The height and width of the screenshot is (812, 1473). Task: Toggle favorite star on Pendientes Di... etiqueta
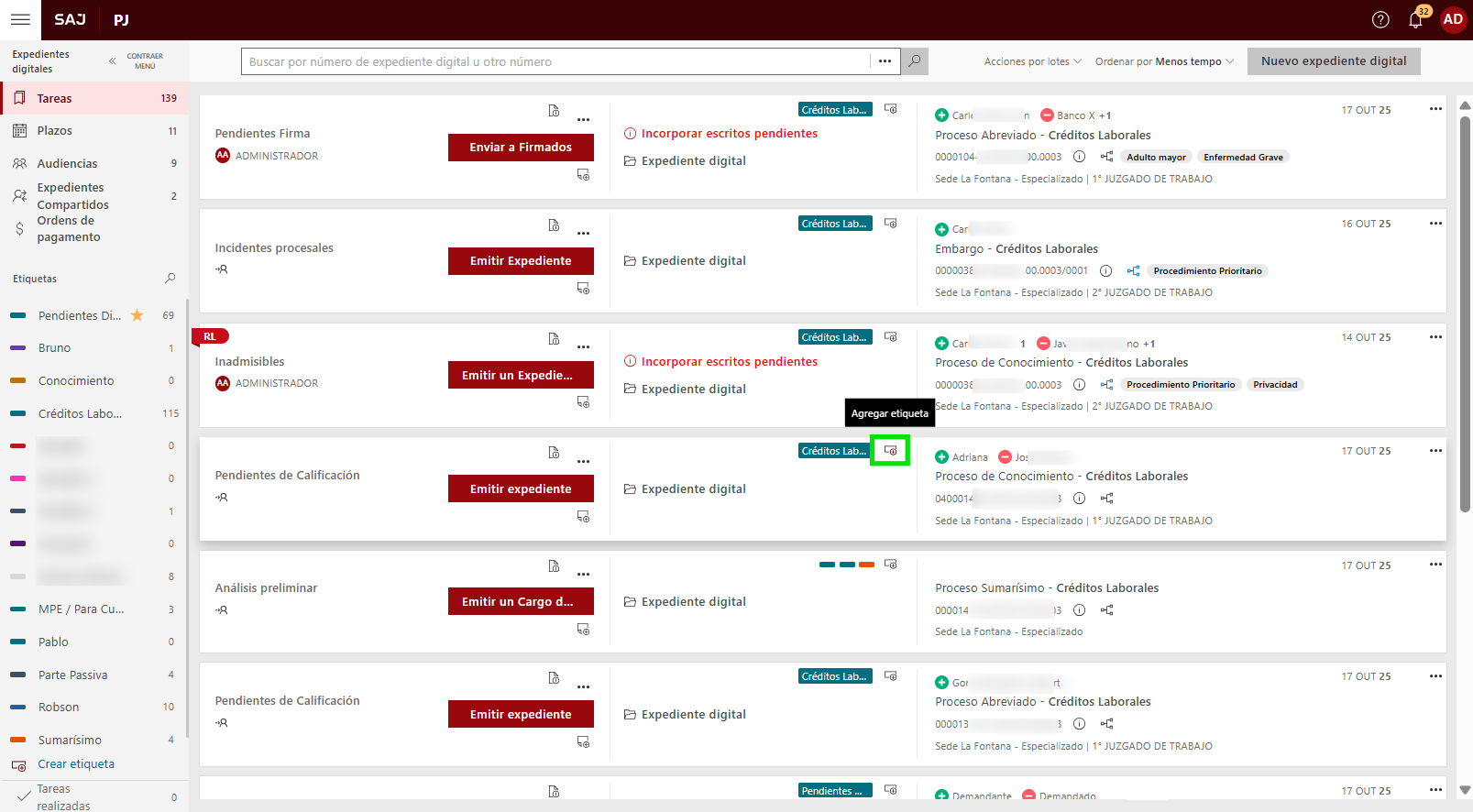137,315
